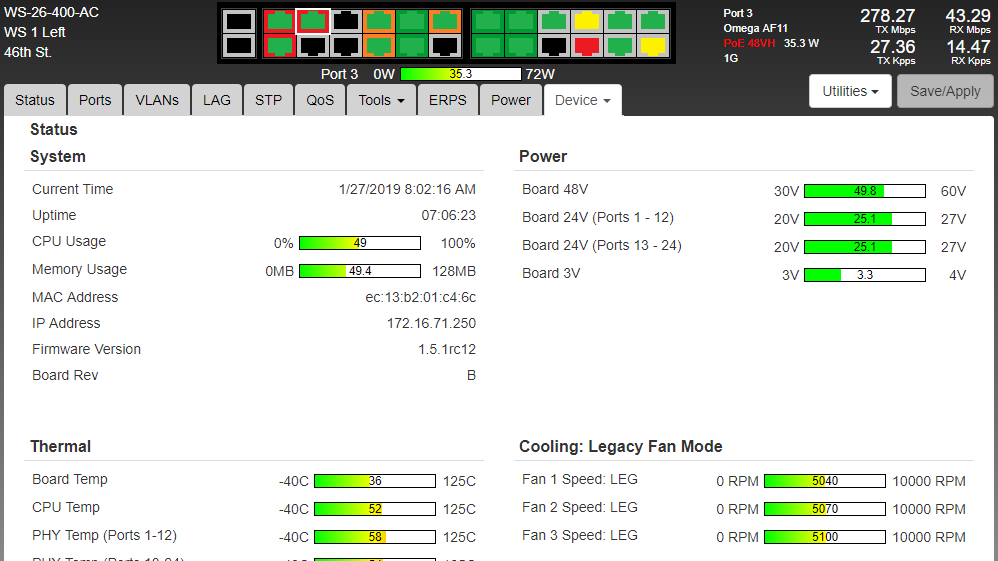Viewport: 998px width, 561px height.
Task: Click the Port 3 PoE wattage bar
Action: [460, 74]
